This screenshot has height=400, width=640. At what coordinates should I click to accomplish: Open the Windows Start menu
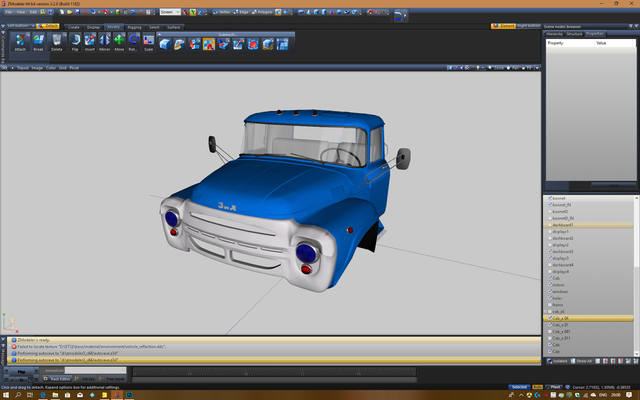pyautogui.click(x=6, y=395)
